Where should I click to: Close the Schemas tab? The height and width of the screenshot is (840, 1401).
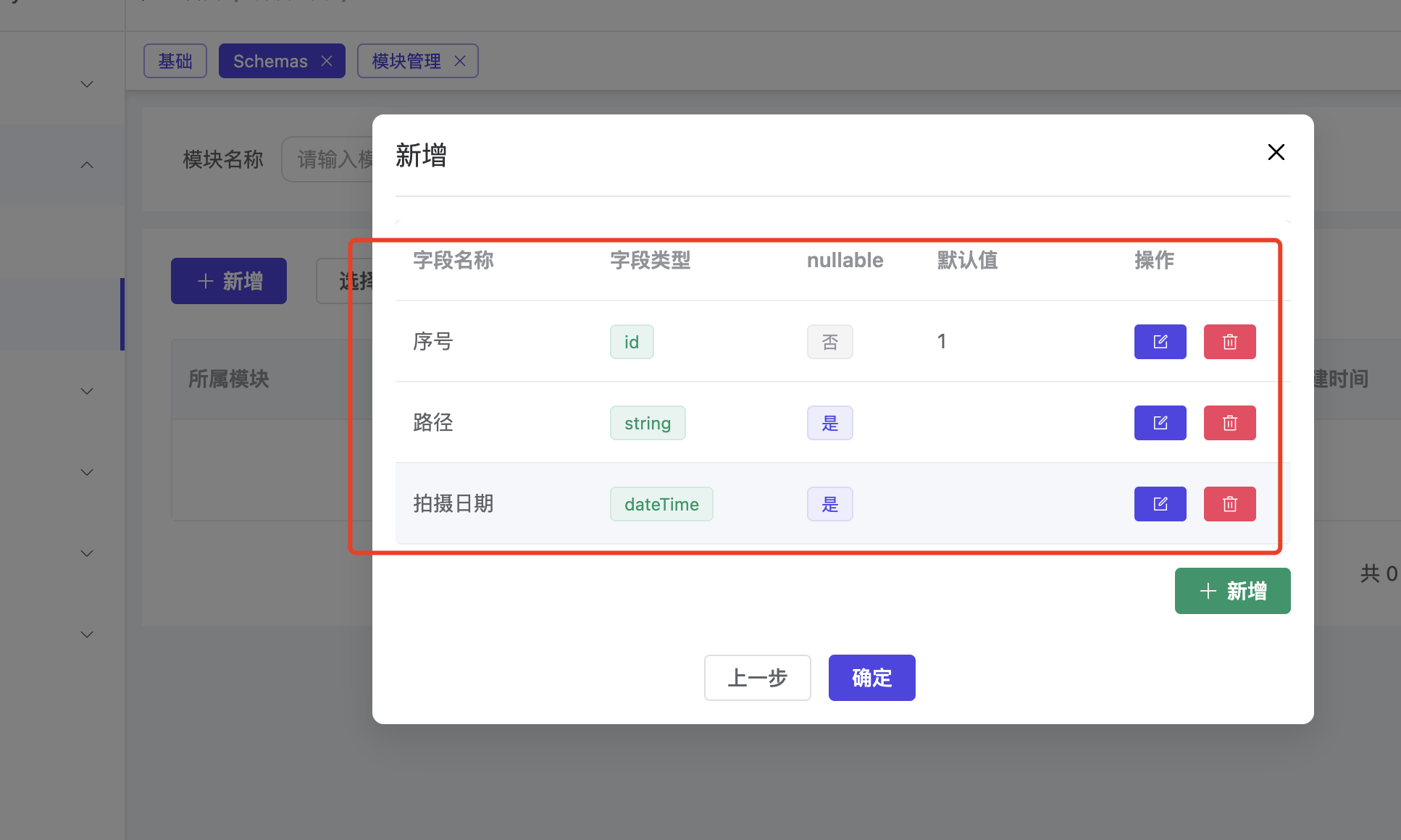[327, 61]
